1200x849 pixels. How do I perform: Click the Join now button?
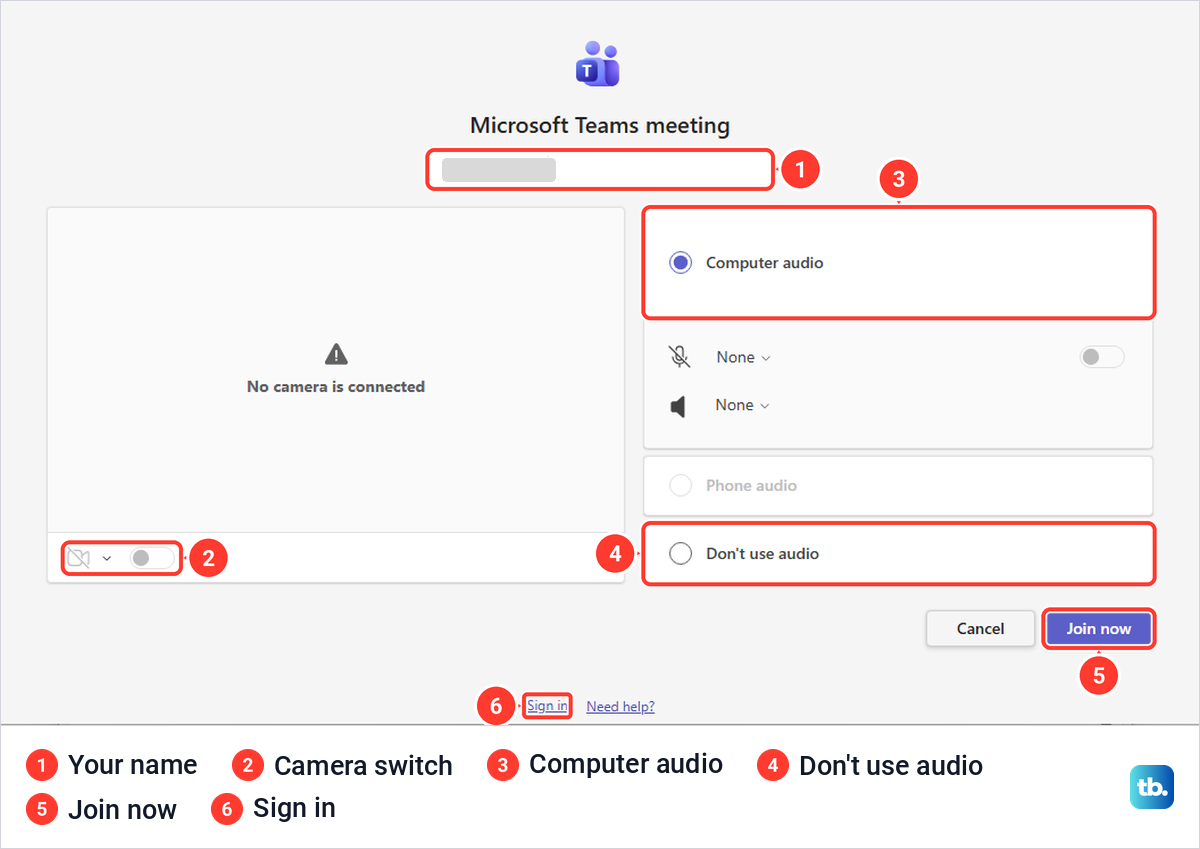[x=1099, y=629]
